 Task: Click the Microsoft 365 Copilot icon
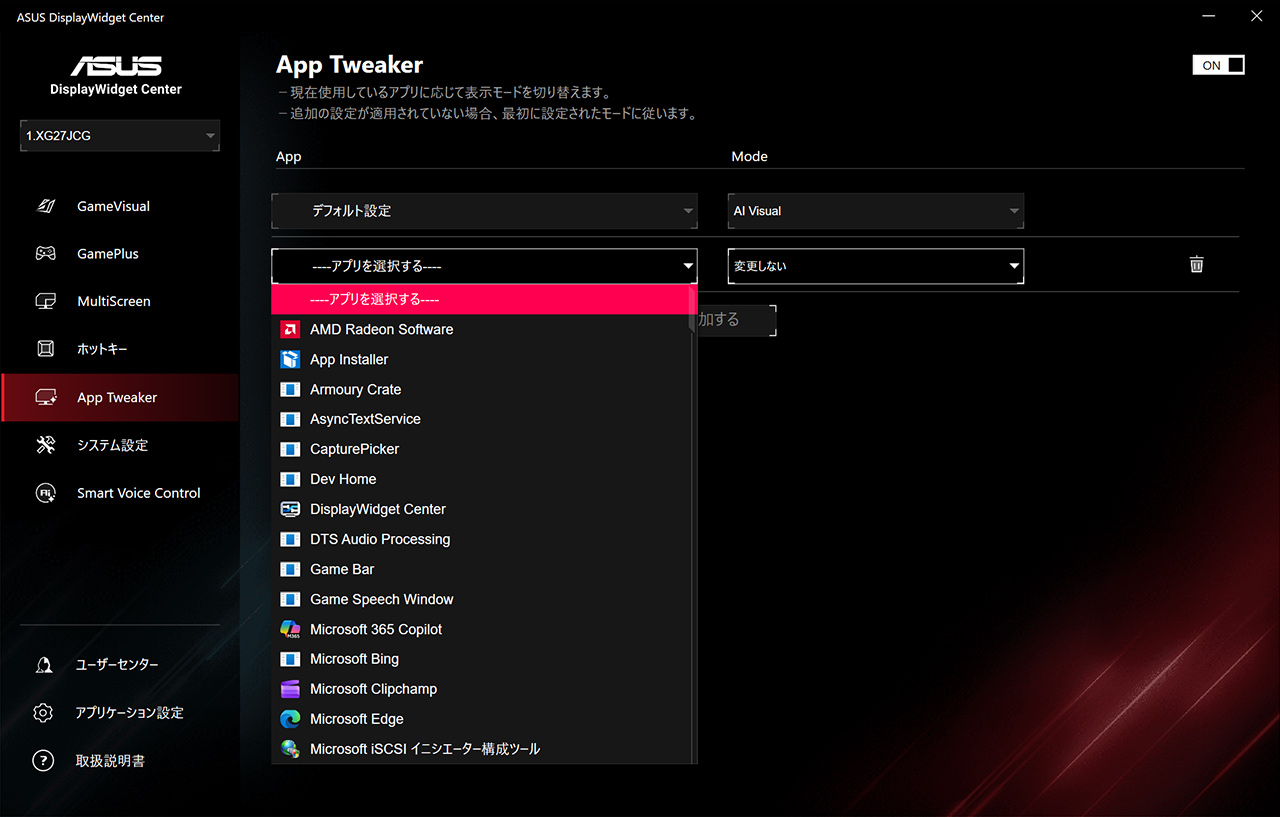pyautogui.click(x=290, y=629)
